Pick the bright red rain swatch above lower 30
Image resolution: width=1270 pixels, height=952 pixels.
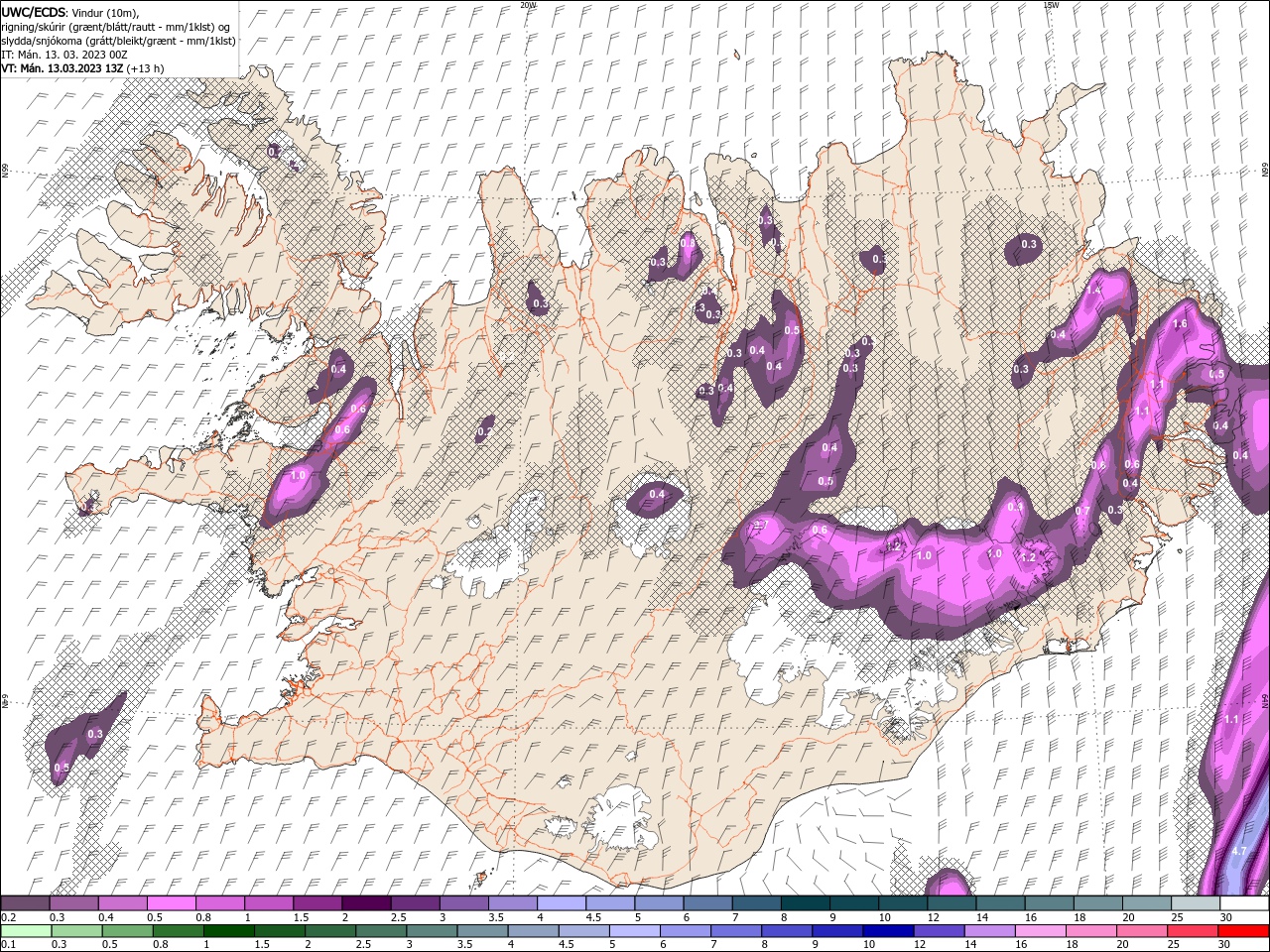pyautogui.click(x=1243, y=931)
